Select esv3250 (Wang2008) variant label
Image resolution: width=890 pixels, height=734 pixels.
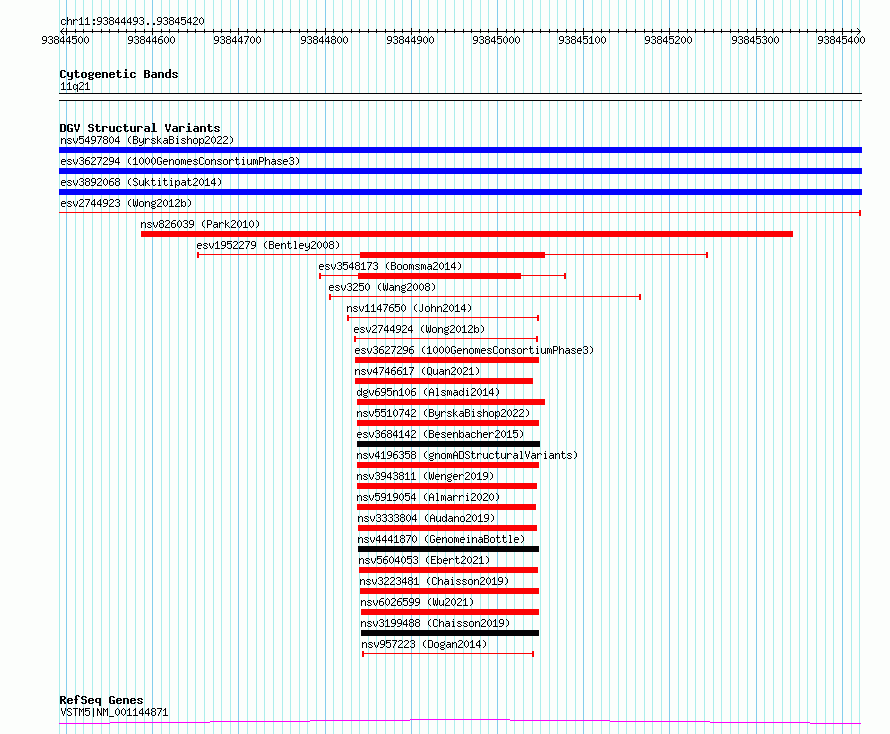[382, 287]
